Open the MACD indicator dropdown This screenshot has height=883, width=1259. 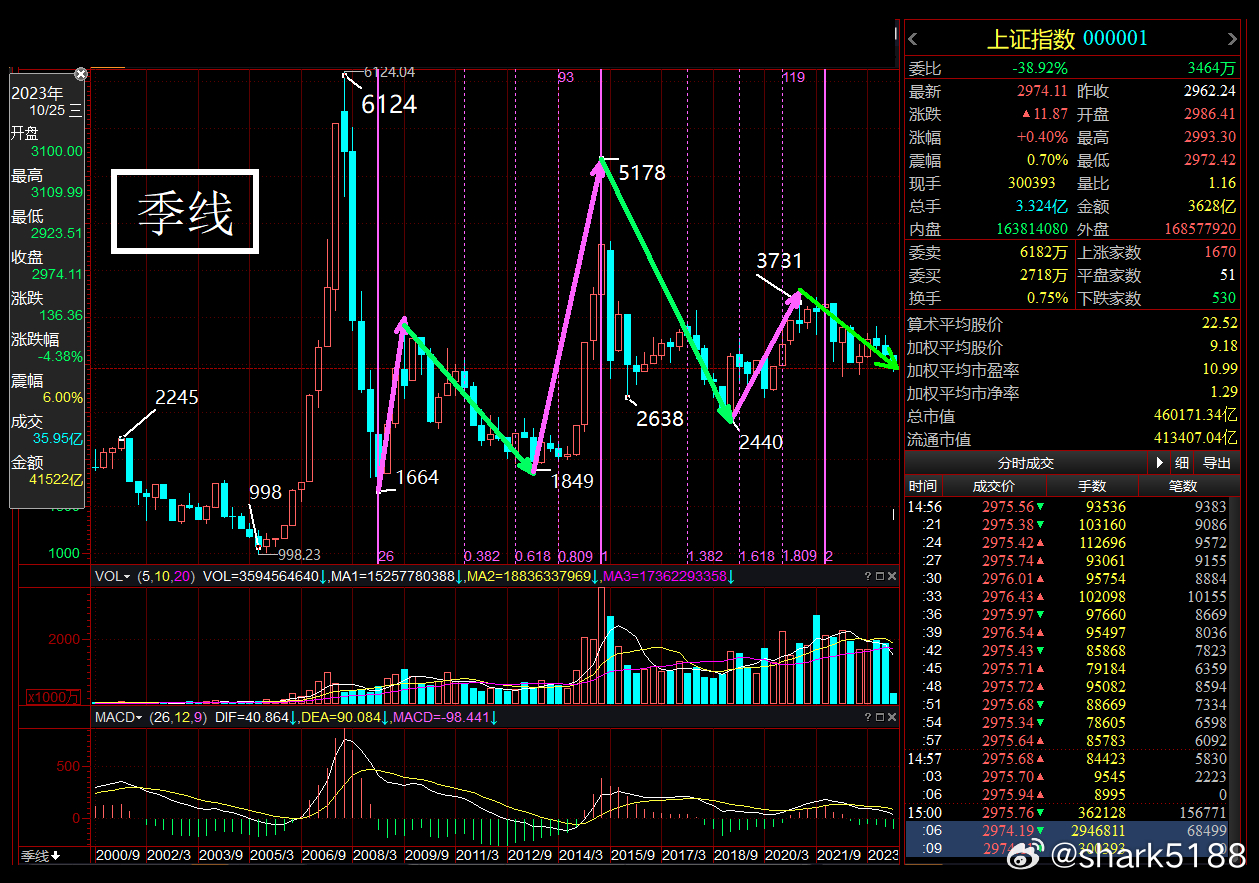click(118, 718)
